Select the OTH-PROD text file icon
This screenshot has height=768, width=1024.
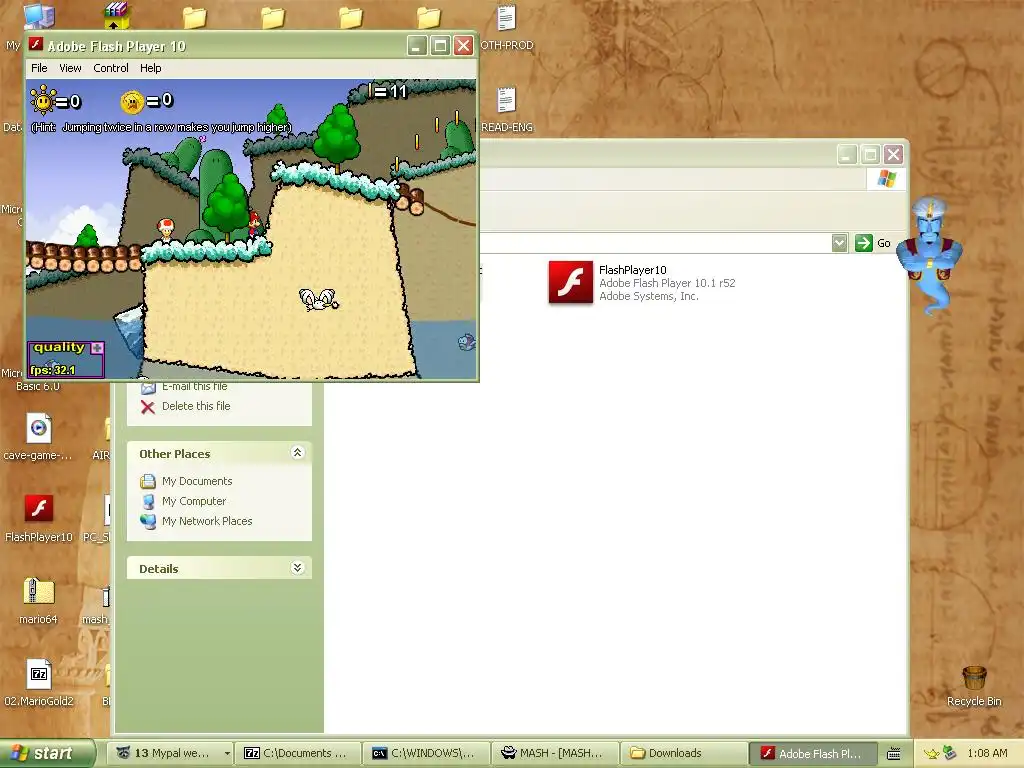point(507,27)
